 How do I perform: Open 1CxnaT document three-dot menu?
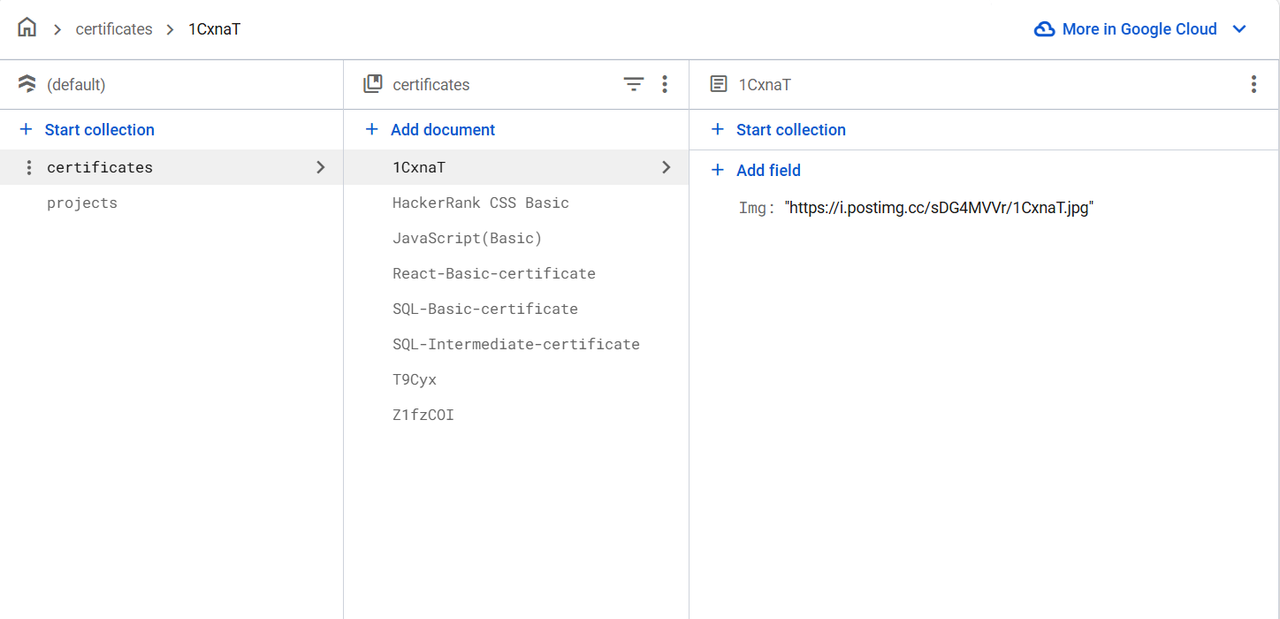(1253, 85)
